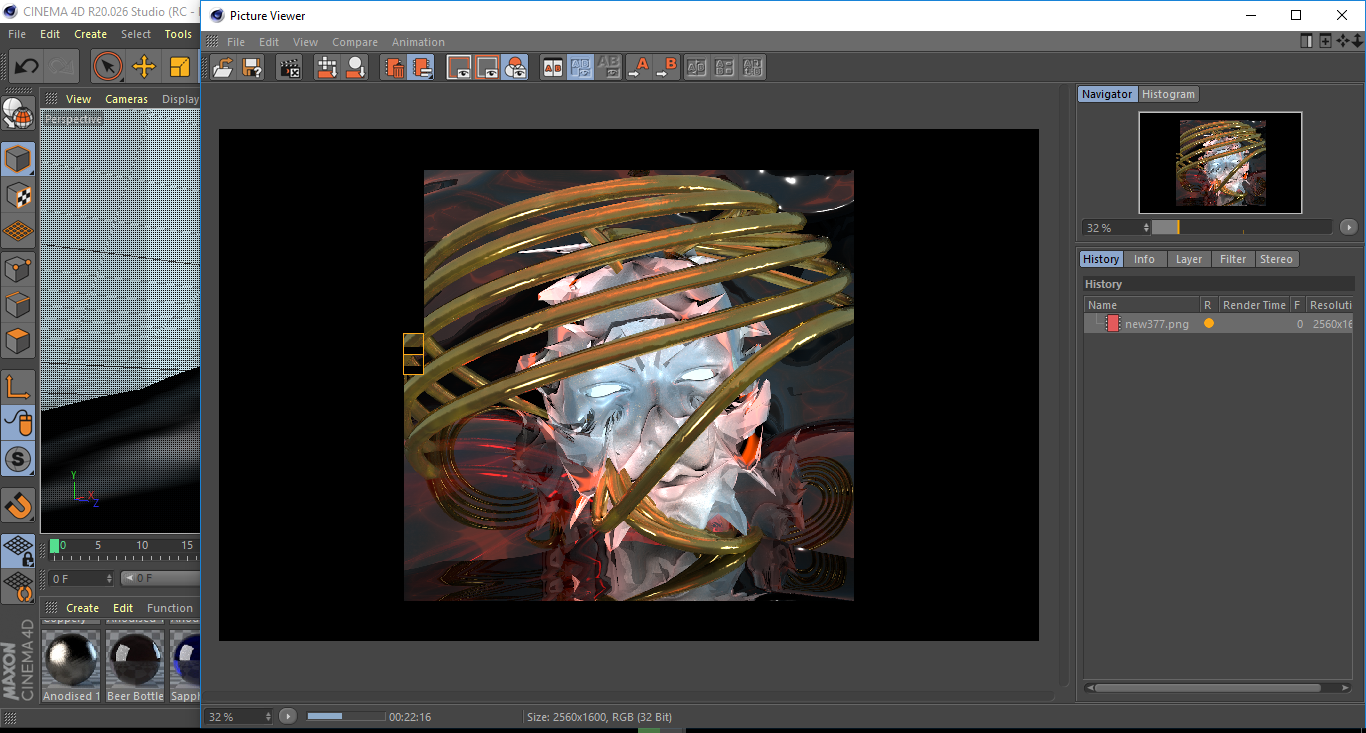Click the Locked Workplane icon
The height and width of the screenshot is (733, 1366).
pyautogui.click(x=18, y=550)
